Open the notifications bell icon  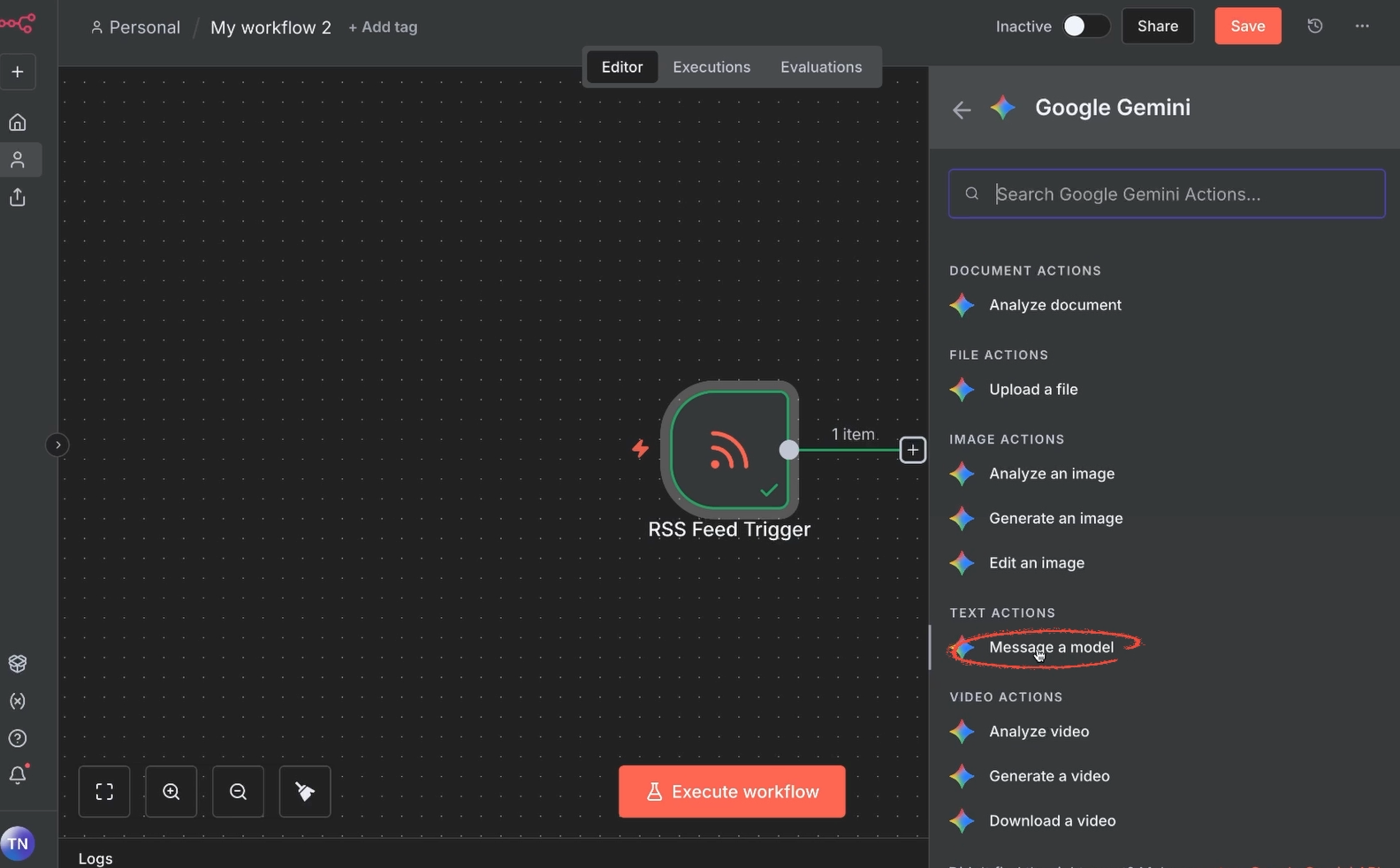(18, 775)
